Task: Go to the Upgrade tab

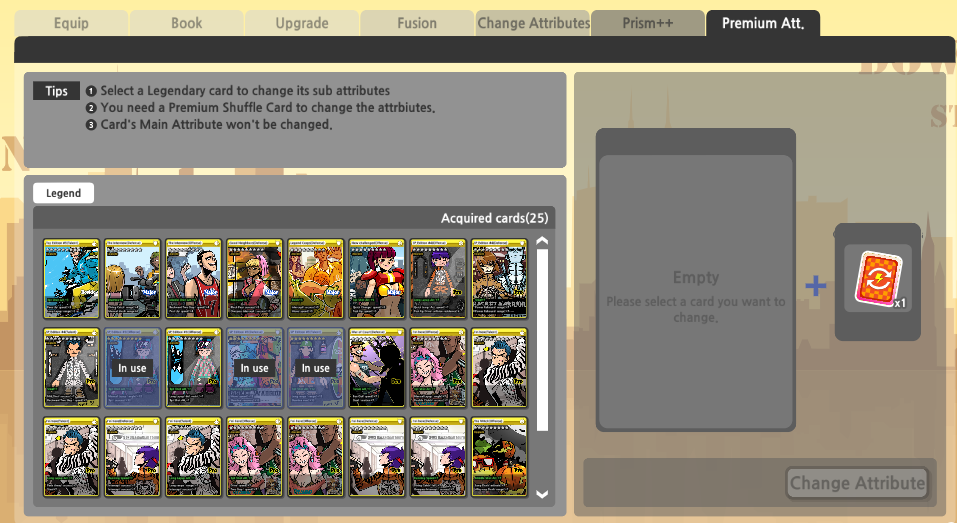Action: coord(302,23)
